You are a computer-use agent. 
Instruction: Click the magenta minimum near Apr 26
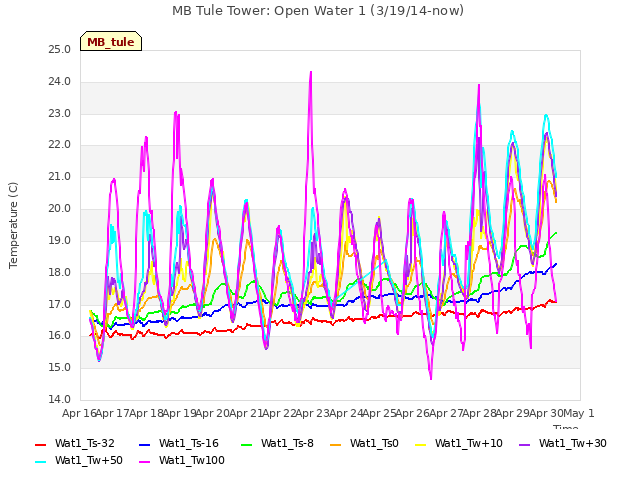(431, 378)
